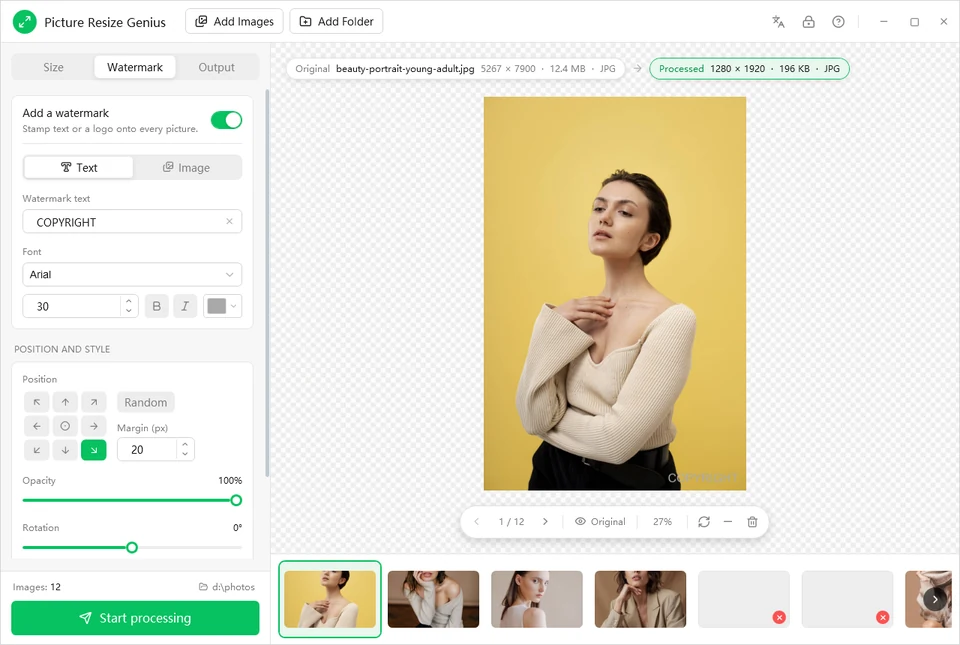The width and height of the screenshot is (960, 645).
Task: Open the Watermark tab
Action: [135, 67]
